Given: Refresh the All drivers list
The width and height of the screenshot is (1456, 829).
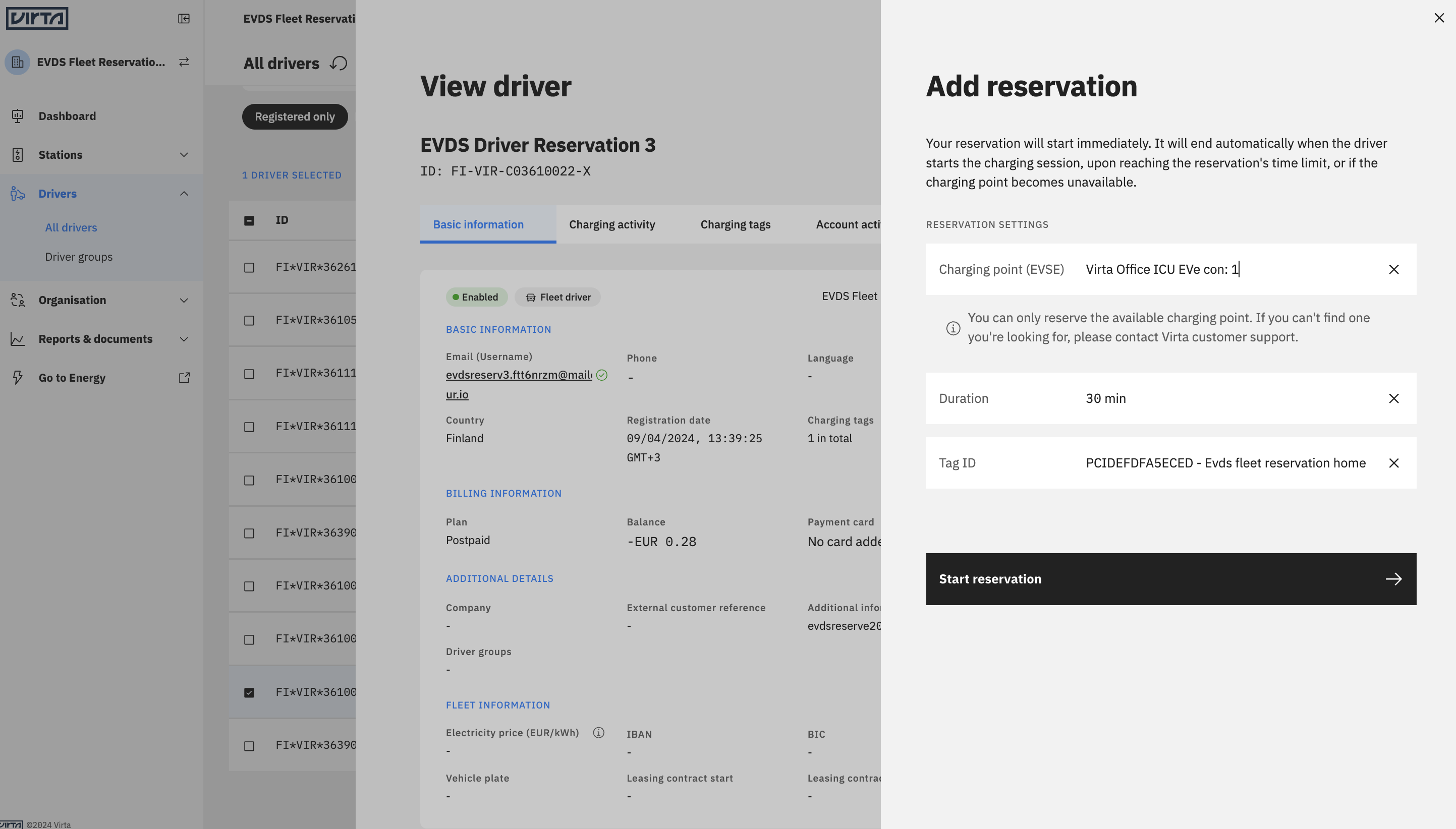Looking at the screenshot, I should (x=339, y=63).
